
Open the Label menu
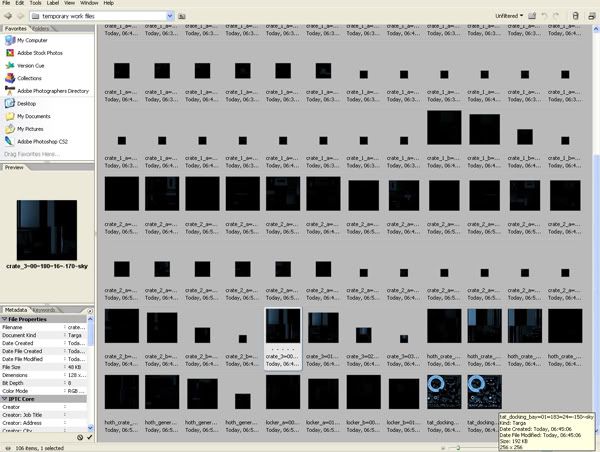pyautogui.click(x=52, y=3)
